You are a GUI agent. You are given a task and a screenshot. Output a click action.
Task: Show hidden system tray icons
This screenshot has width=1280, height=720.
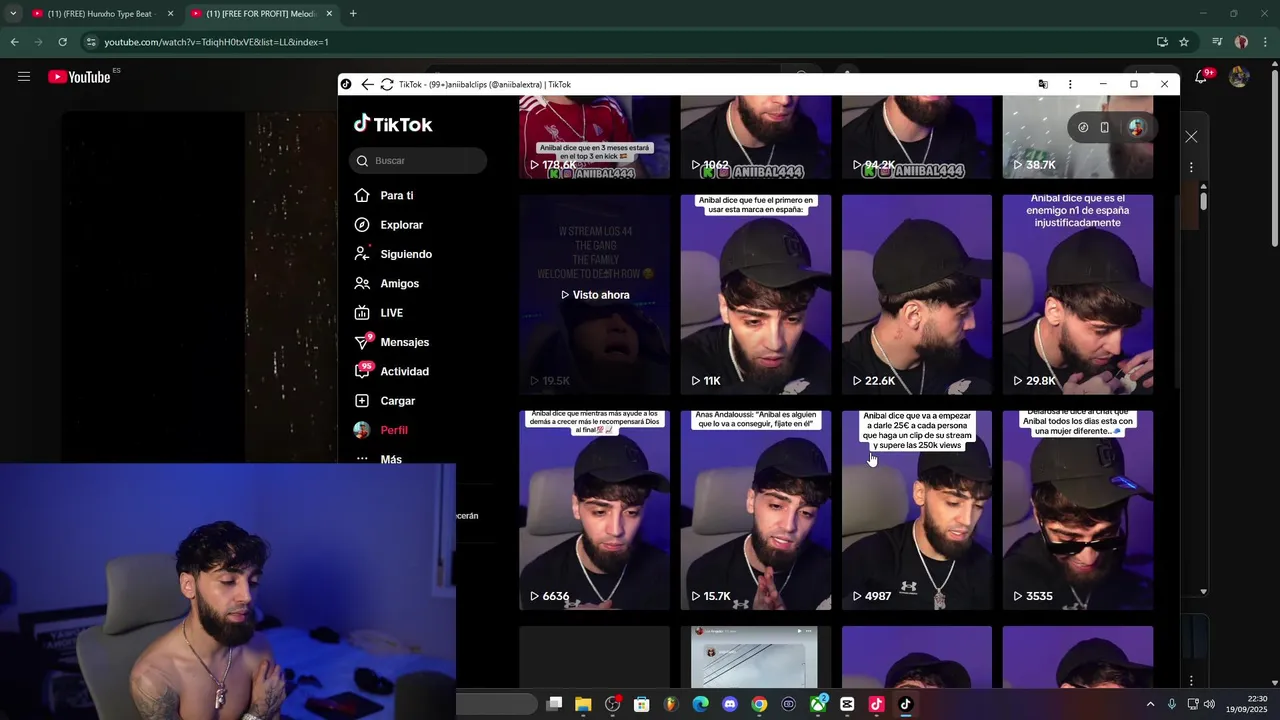[x=1150, y=704]
